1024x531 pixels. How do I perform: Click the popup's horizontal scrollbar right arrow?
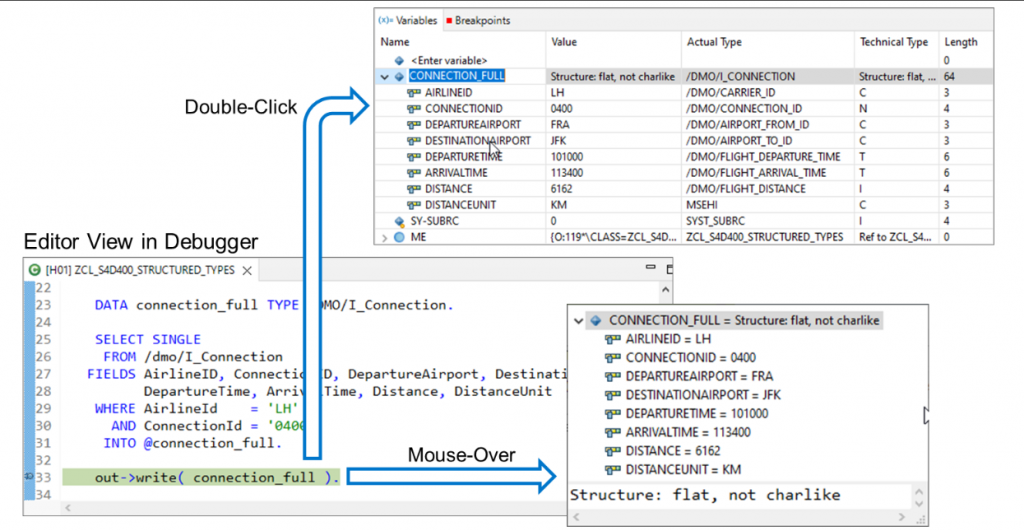coord(902,517)
